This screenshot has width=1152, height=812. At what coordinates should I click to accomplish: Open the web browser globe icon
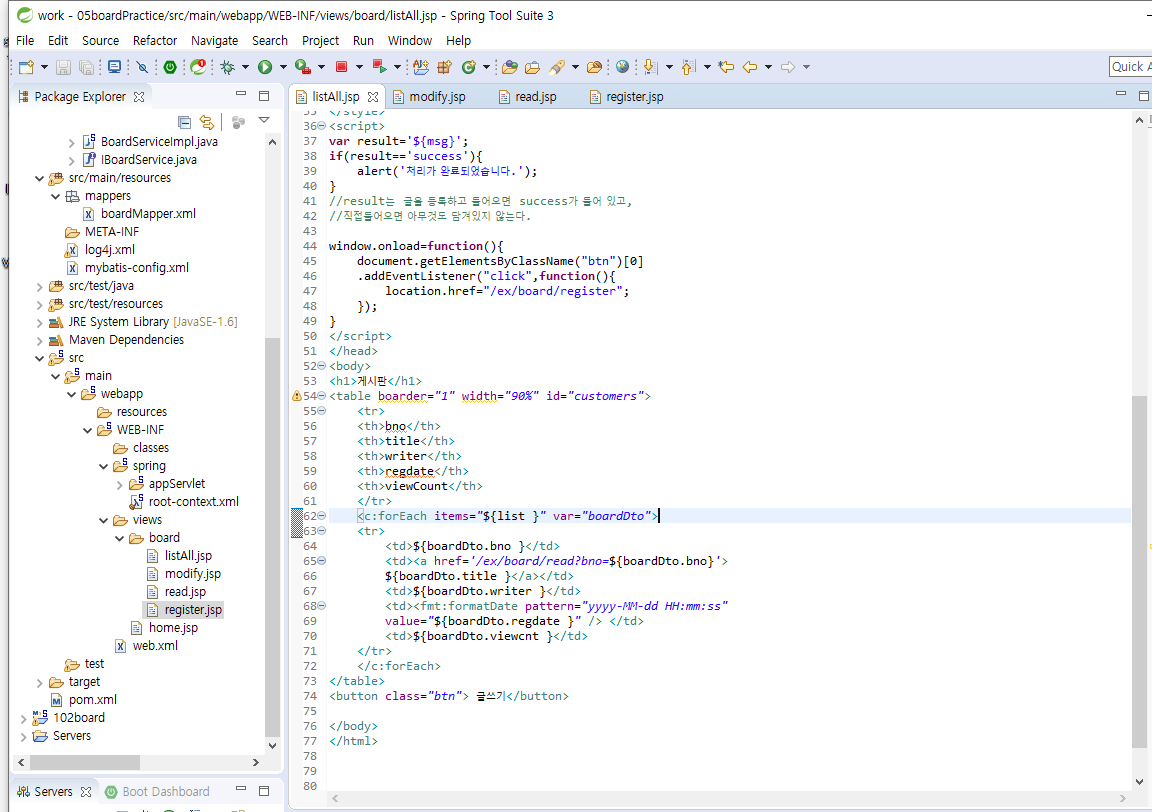pyautogui.click(x=622, y=67)
